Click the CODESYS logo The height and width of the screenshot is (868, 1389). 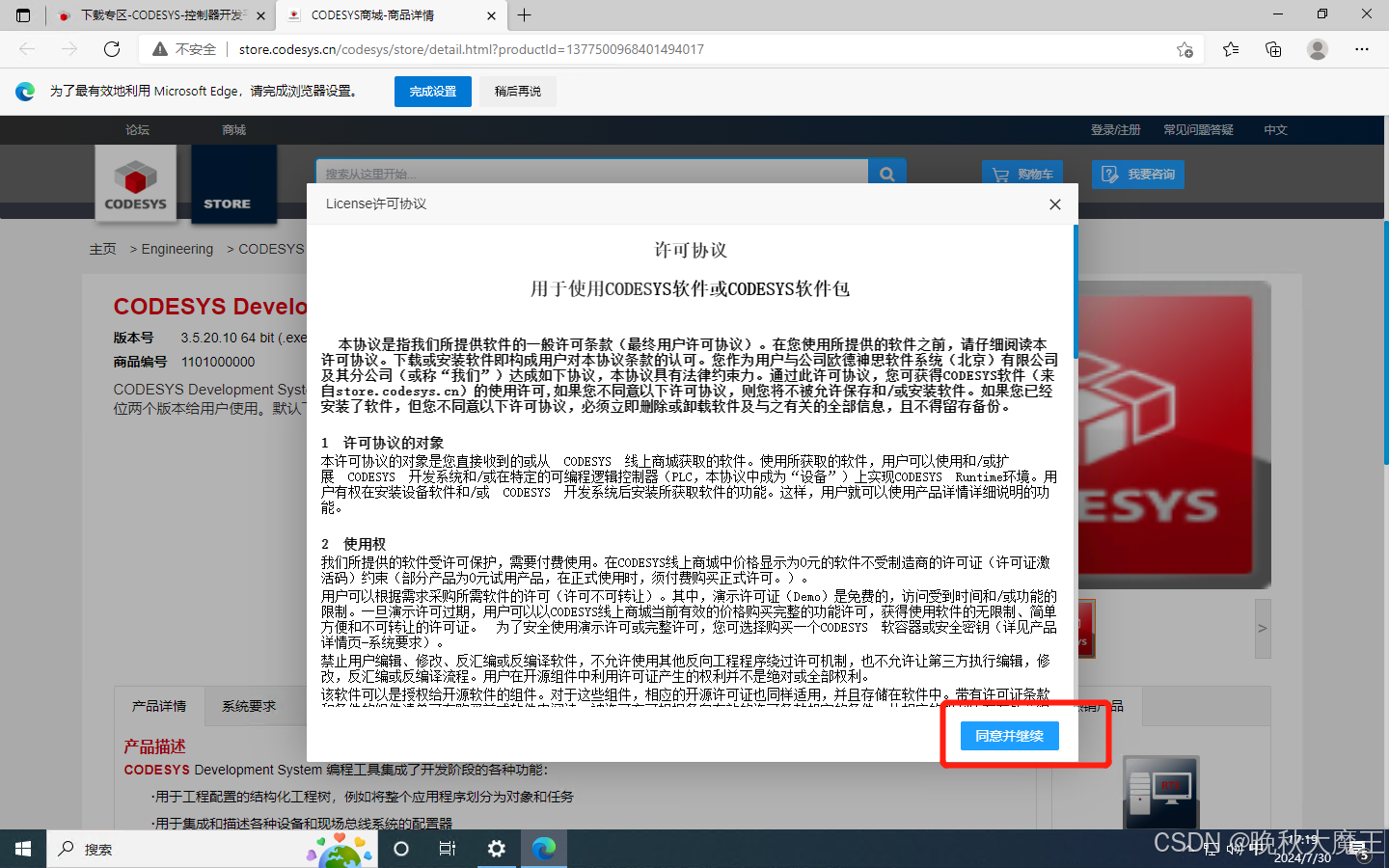pos(136,184)
